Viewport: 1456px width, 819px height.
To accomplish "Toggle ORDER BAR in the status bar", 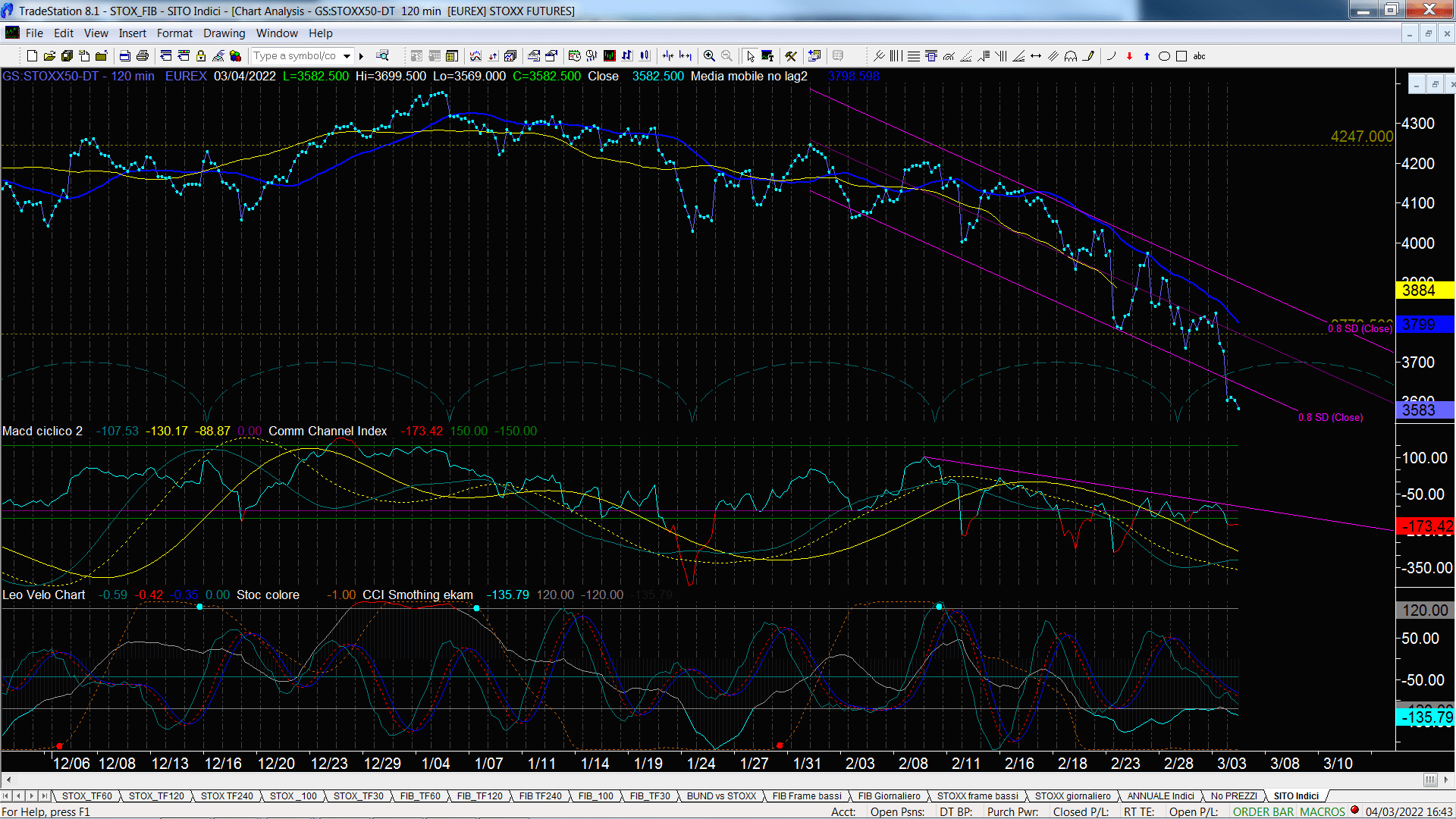I will [1263, 811].
